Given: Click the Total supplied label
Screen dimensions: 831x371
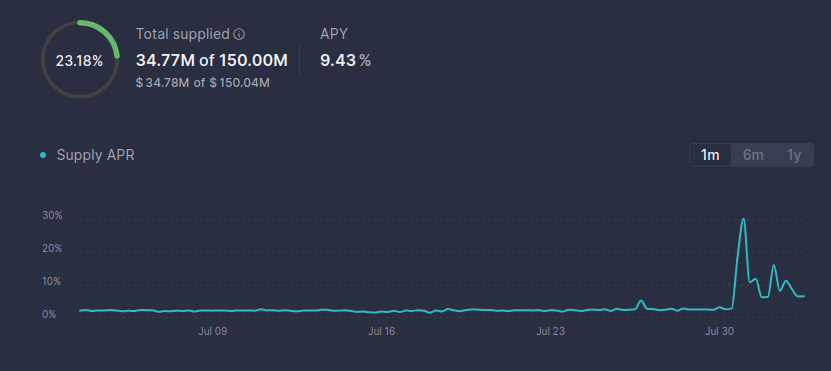Looking at the screenshot, I should (x=182, y=34).
